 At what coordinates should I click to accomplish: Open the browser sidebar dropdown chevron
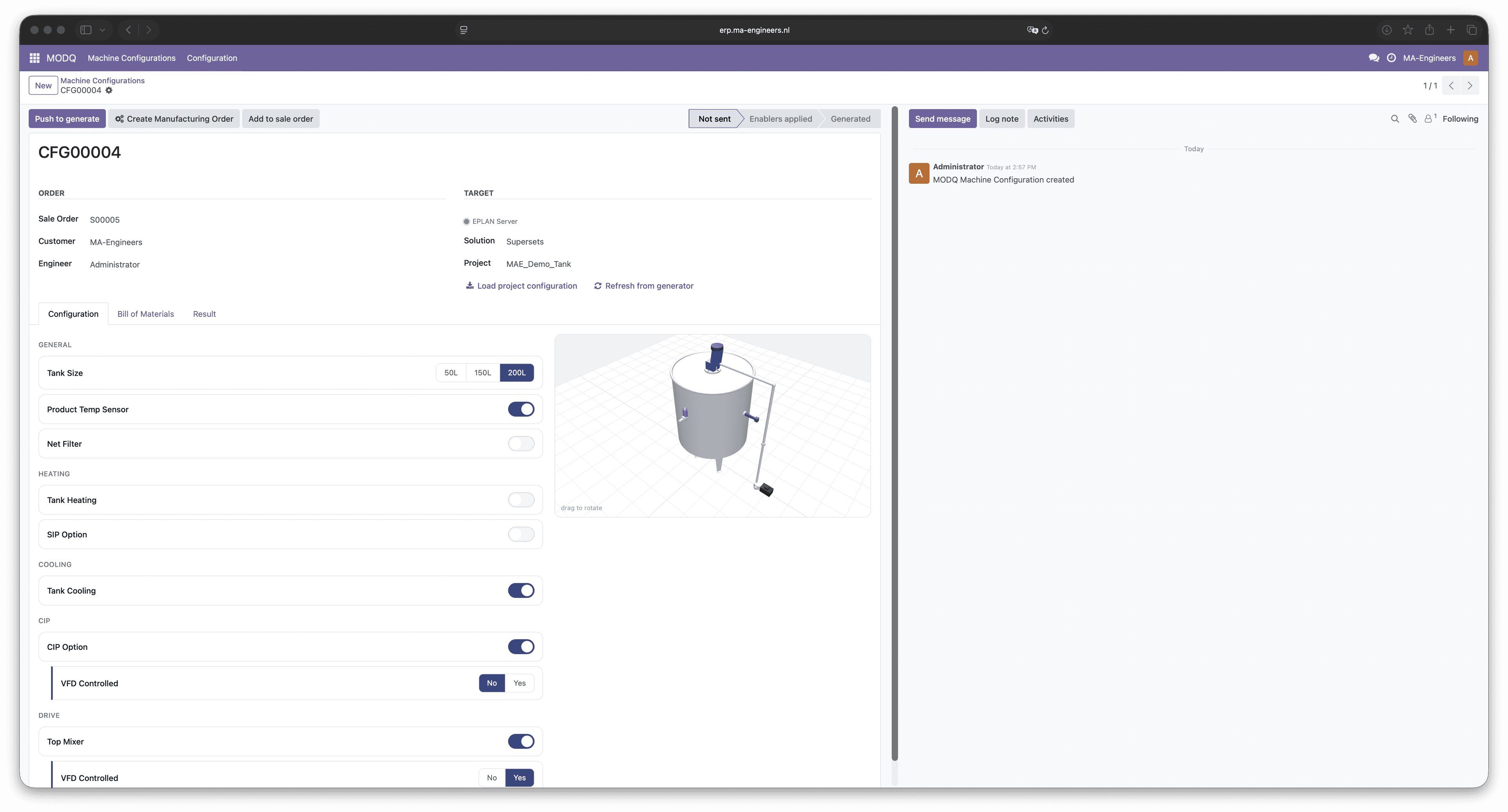pos(102,30)
